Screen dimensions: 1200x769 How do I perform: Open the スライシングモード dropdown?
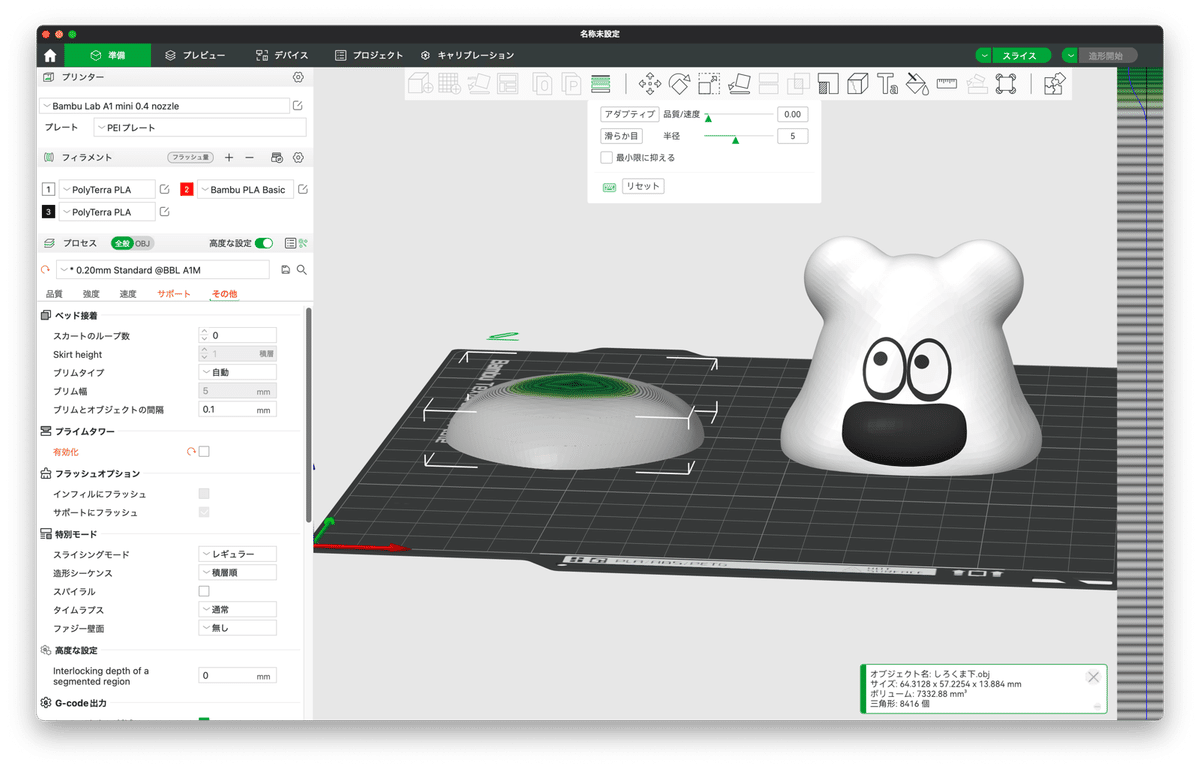tap(238, 554)
